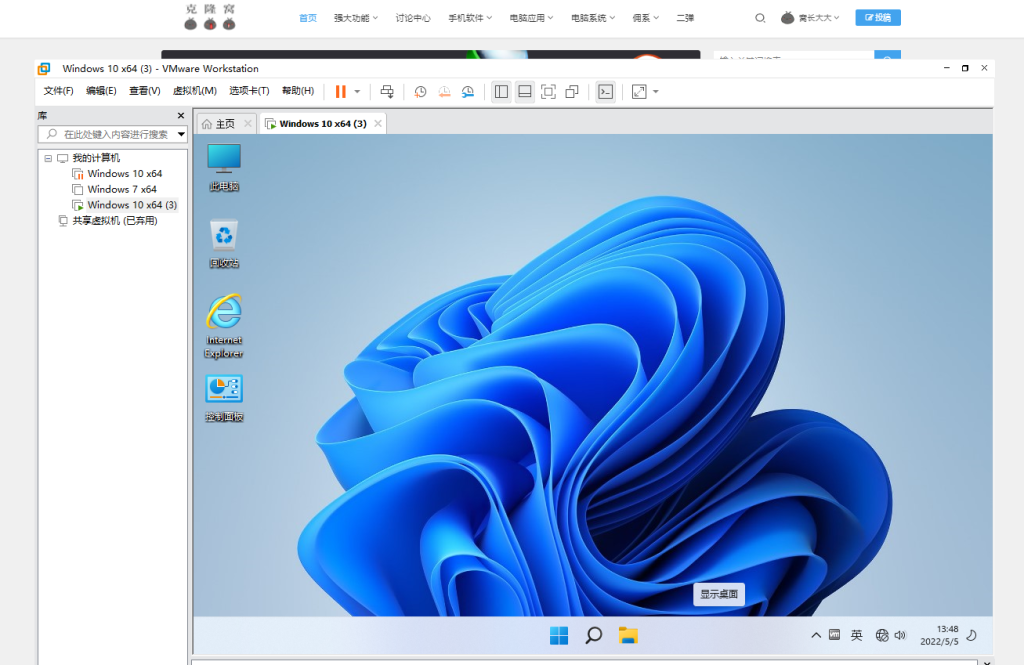Take a snapshot of this virtual machine

(420, 91)
